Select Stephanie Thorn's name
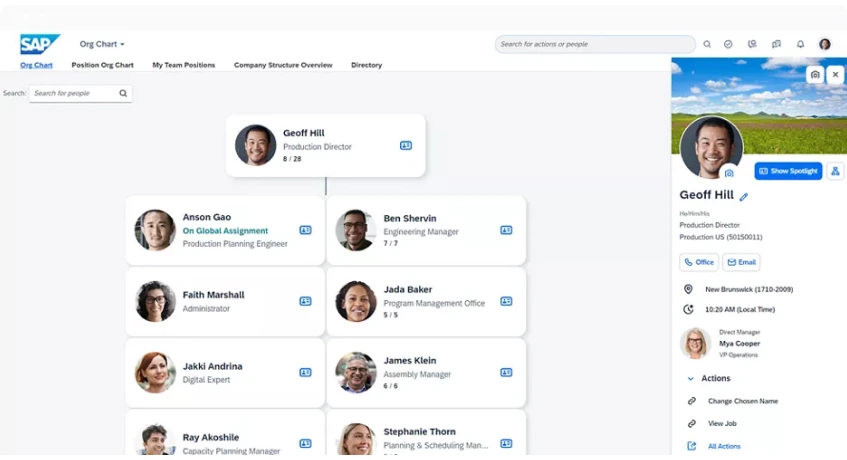Screen dimensions: 847x460 click(x=420, y=432)
